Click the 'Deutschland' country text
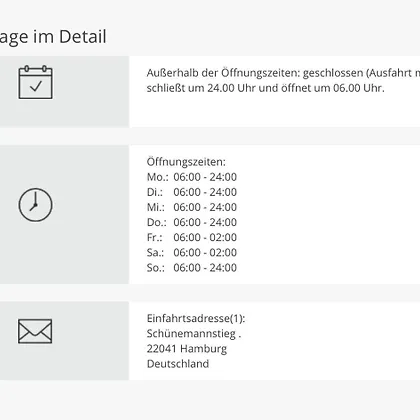420x420 pixels. (x=178, y=364)
